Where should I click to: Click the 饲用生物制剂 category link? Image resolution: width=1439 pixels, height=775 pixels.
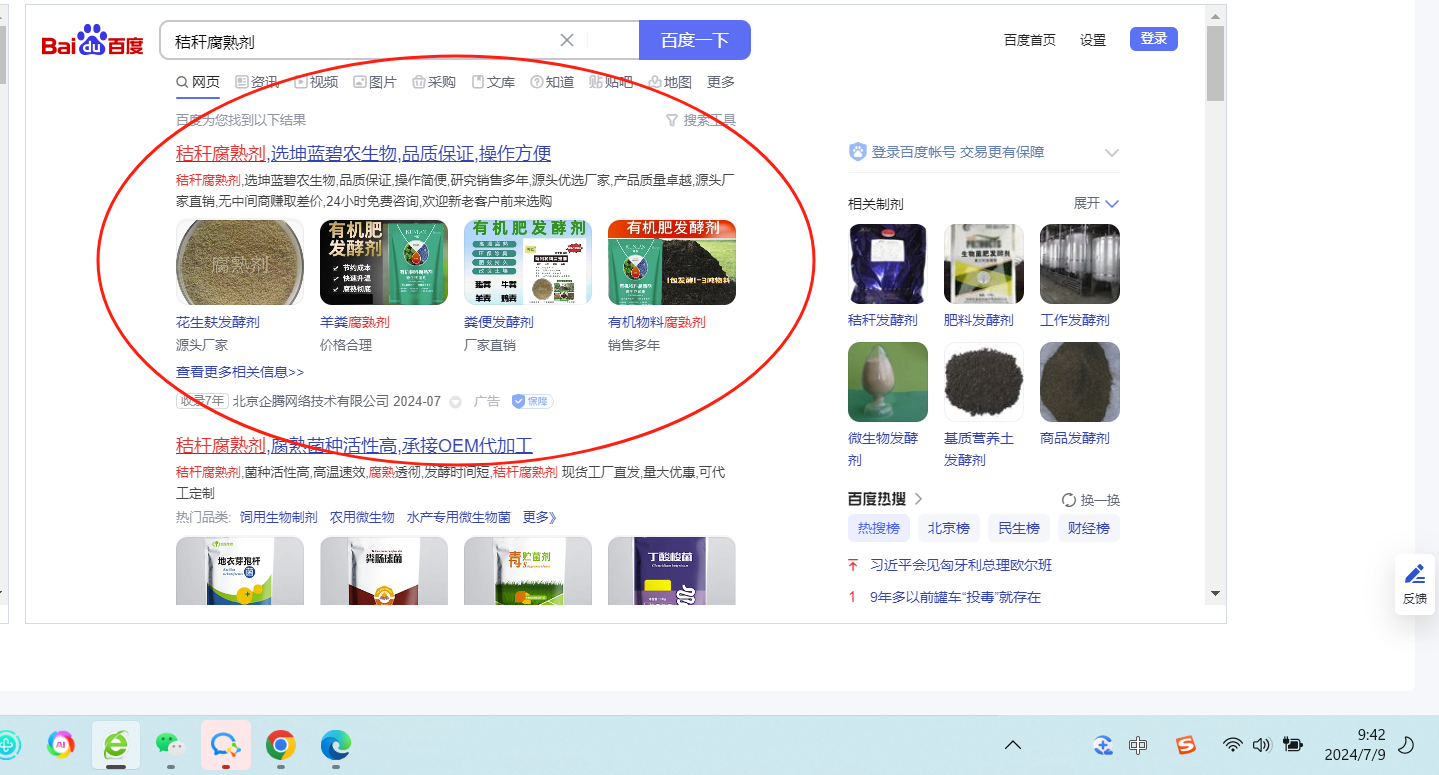click(x=279, y=517)
